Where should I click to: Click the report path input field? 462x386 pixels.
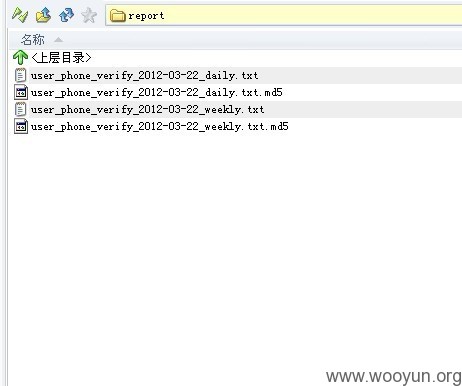284,15
